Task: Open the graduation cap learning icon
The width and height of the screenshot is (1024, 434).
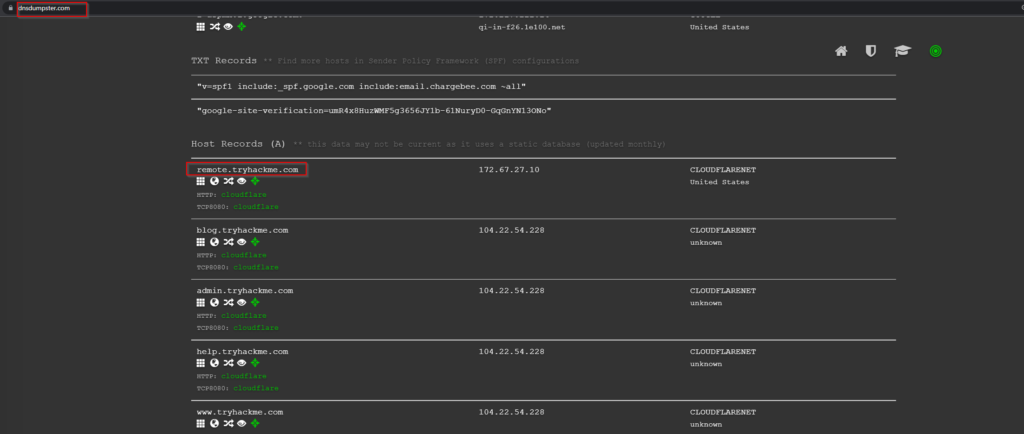Action: [901, 51]
